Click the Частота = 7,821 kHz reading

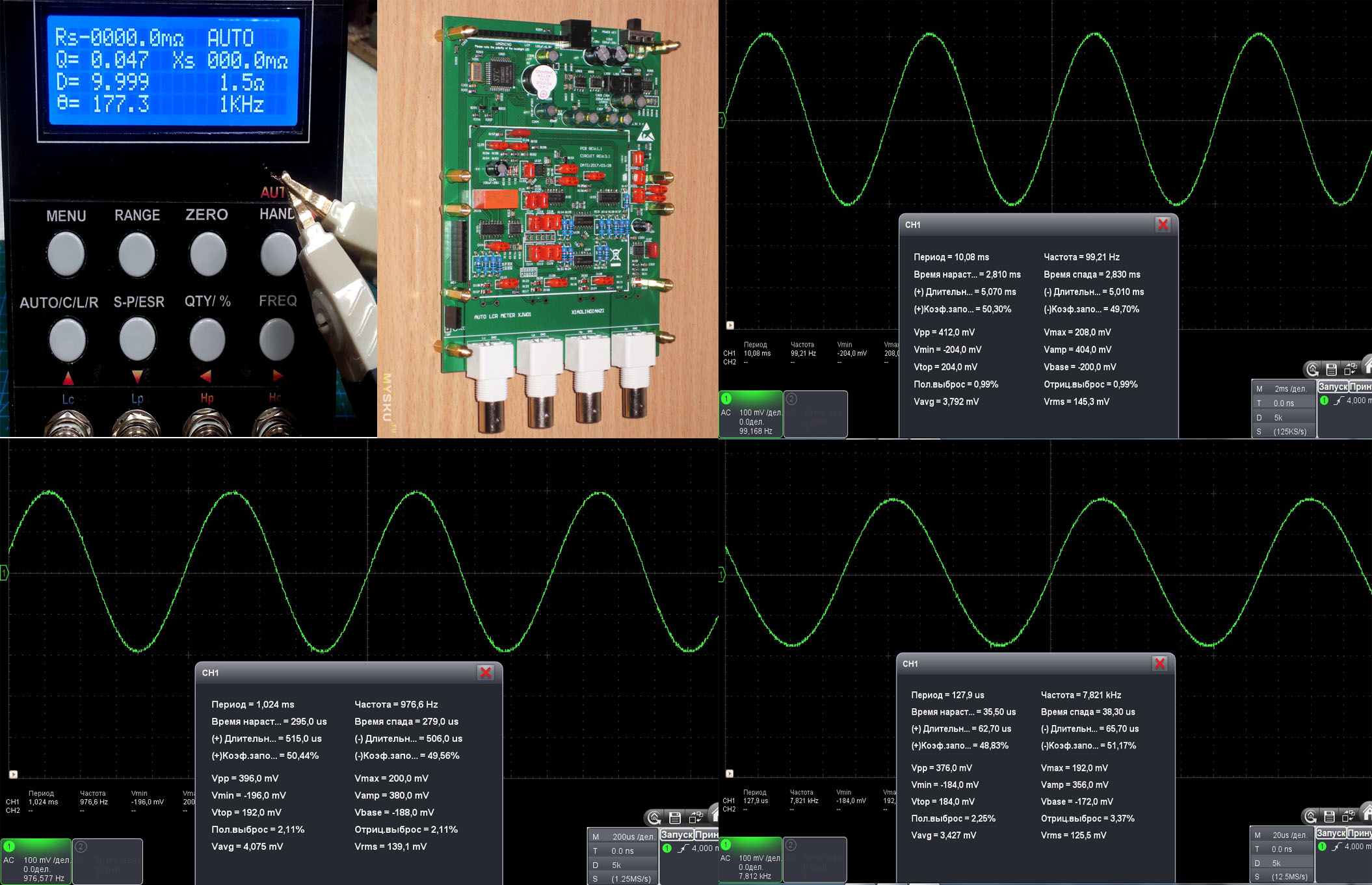tap(1081, 695)
